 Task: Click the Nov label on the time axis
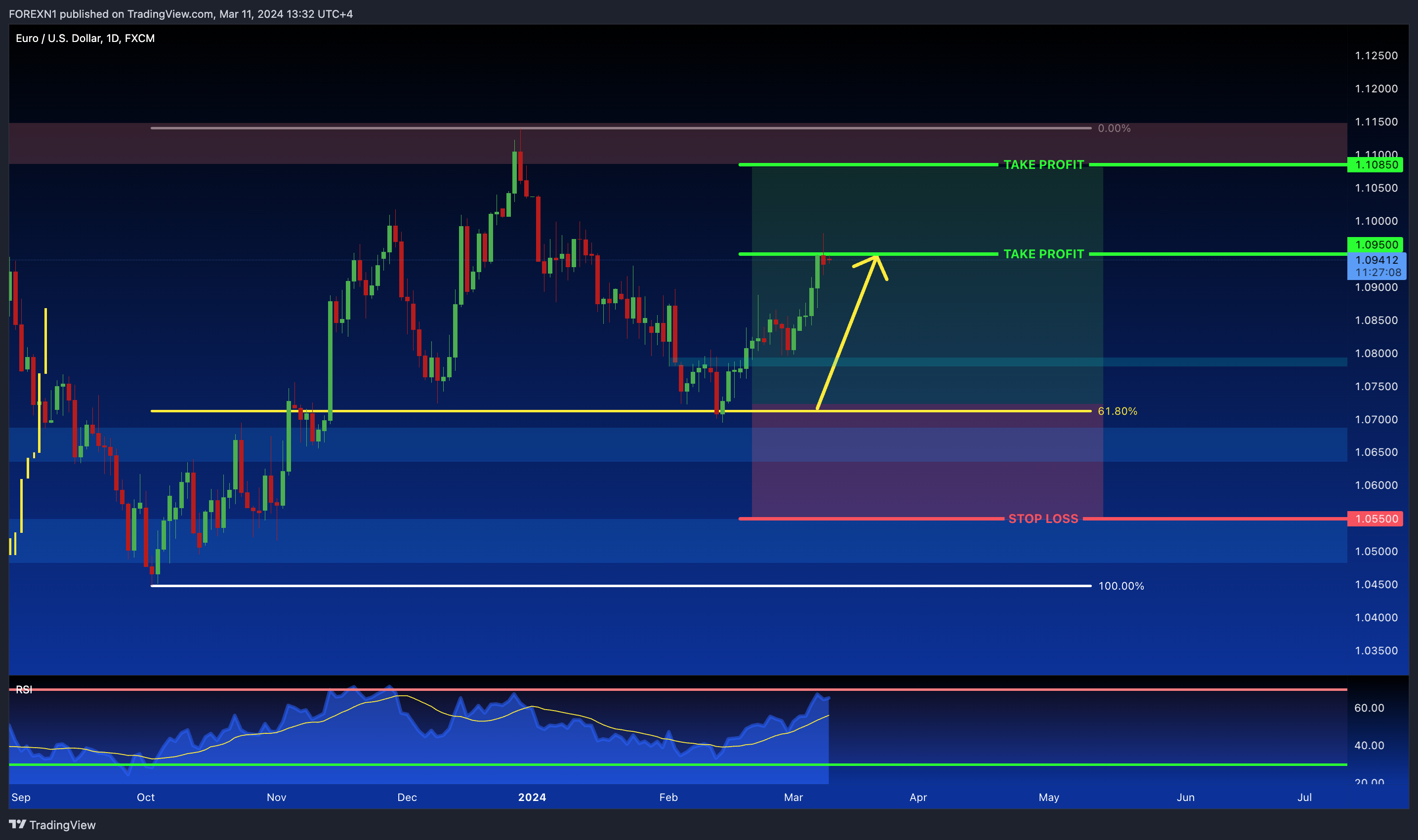pyautogui.click(x=276, y=797)
